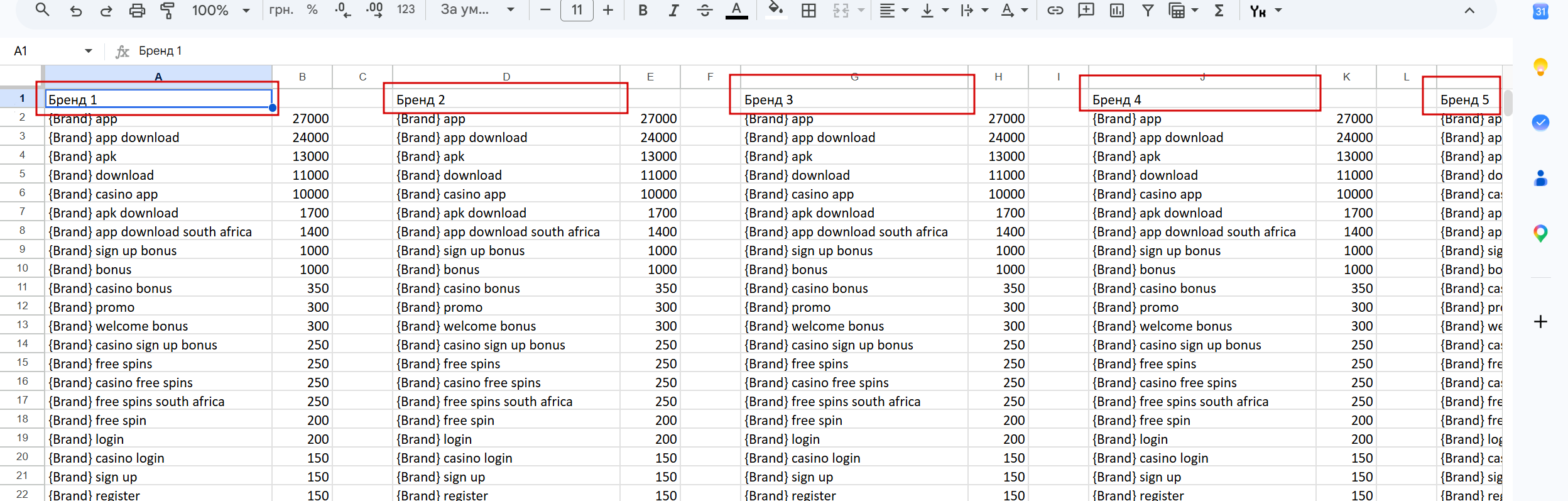Screen dimensions: 1568x501
Task: Select the cell "Бренд 3"
Action: 854,99
